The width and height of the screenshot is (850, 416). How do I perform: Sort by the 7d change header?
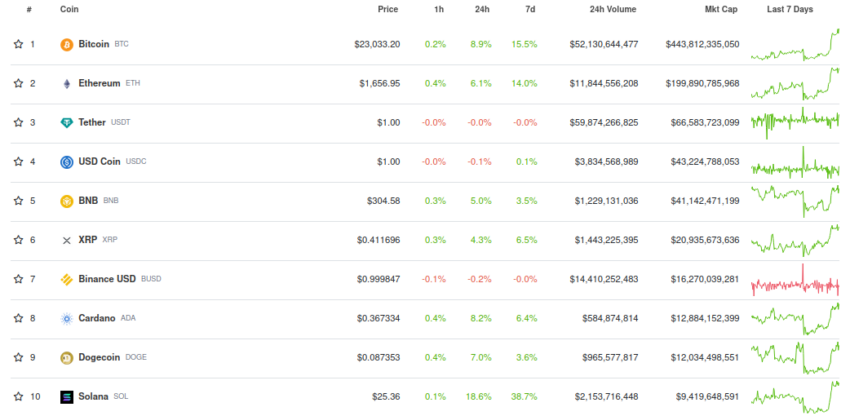pyautogui.click(x=529, y=9)
